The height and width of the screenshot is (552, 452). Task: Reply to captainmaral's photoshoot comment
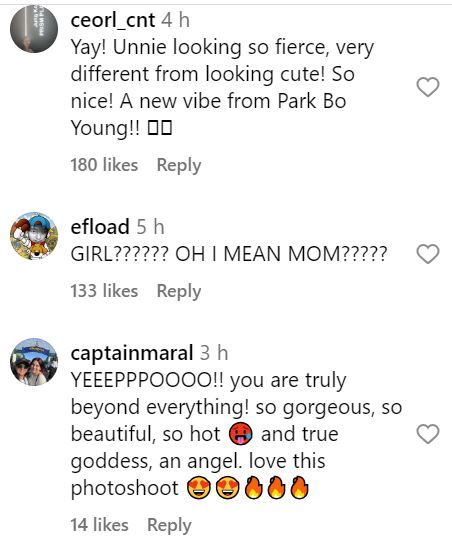(x=169, y=525)
